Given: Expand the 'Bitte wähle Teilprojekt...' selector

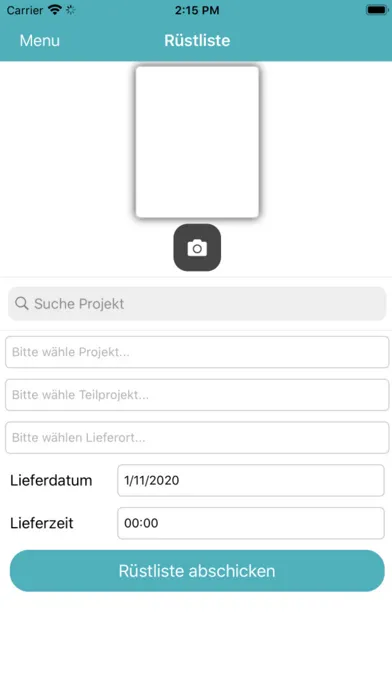Looking at the screenshot, I should tap(197, 395).
